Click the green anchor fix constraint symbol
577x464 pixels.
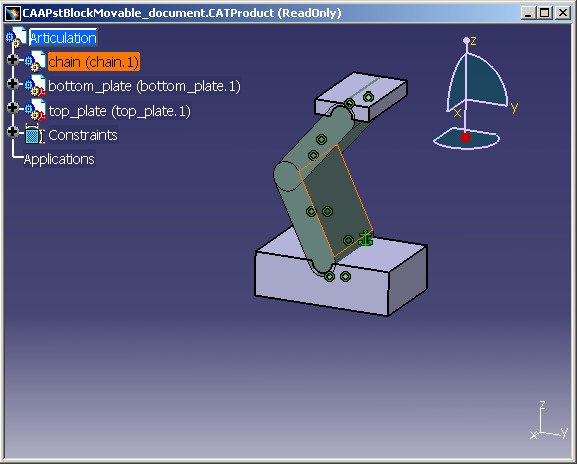click(x=366, y=238)
